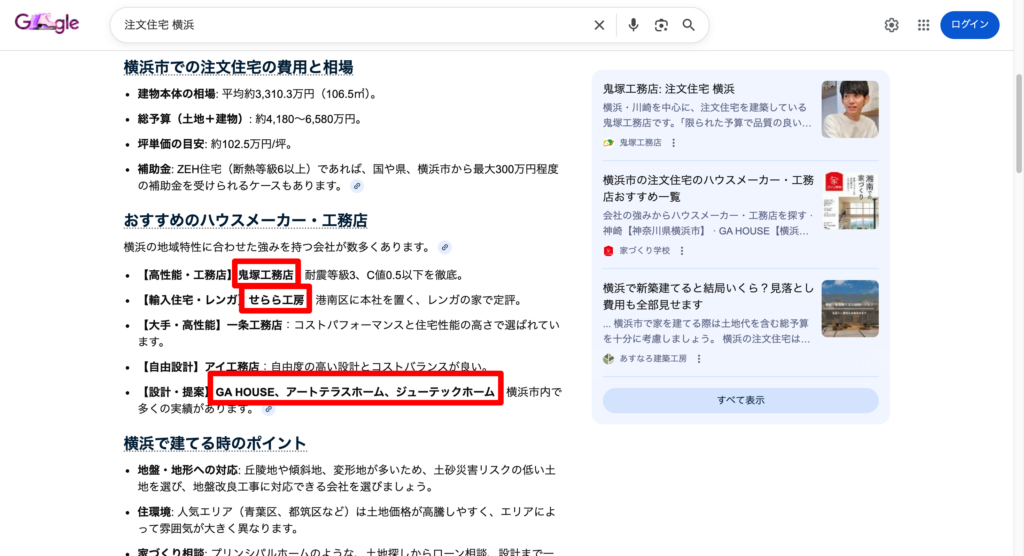Click 鬼塚工務店 in the recommendations list
This screenshot has width=1024, height=556.
click(265, 275)
